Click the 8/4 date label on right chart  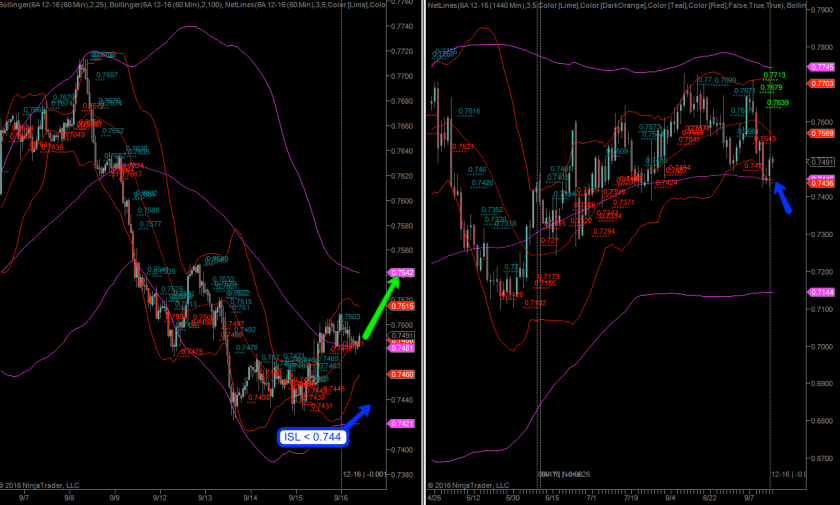pyautogui.click(x=670, y=498)
